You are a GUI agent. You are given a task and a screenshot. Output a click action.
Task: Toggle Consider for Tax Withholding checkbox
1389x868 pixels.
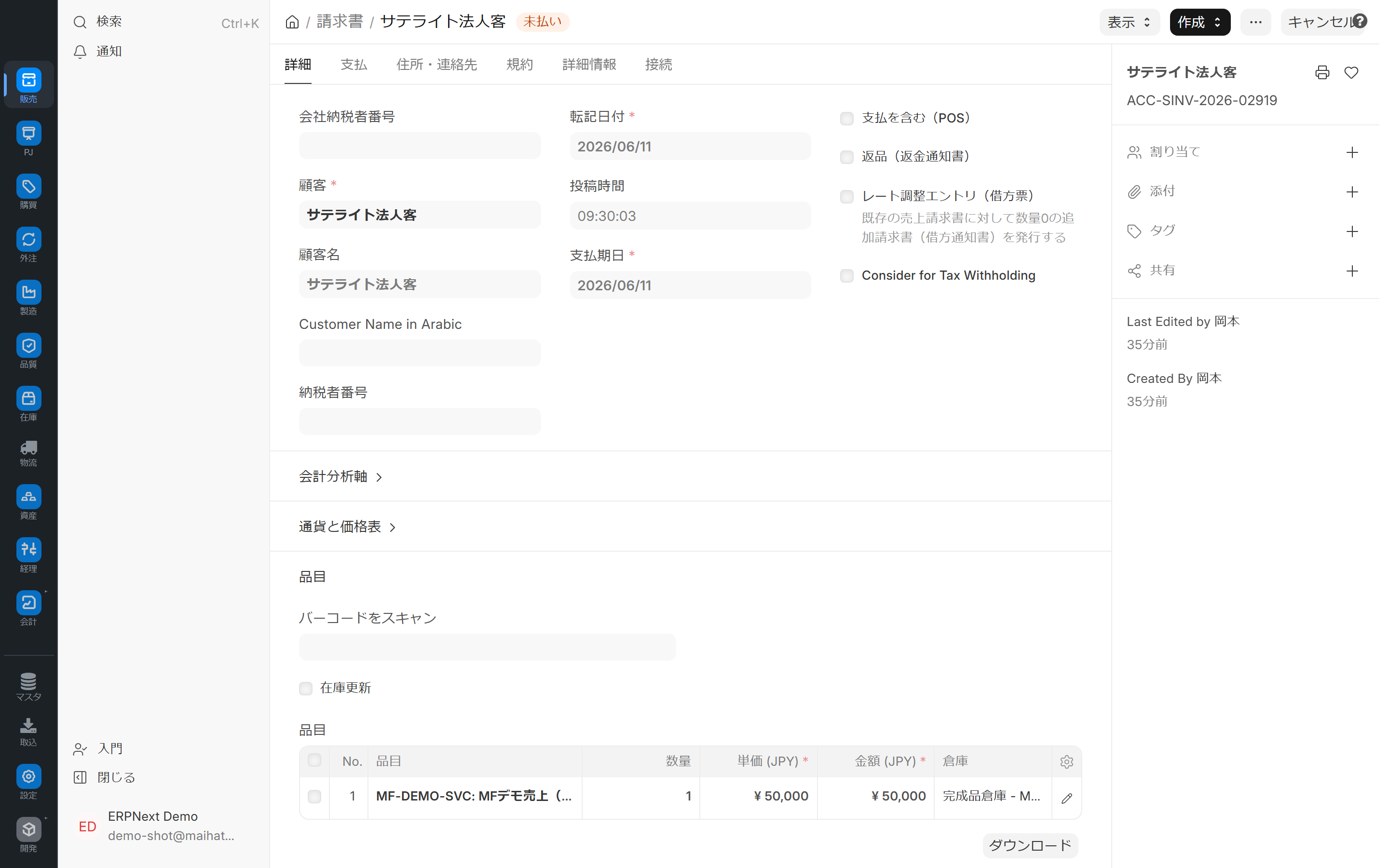846,275
